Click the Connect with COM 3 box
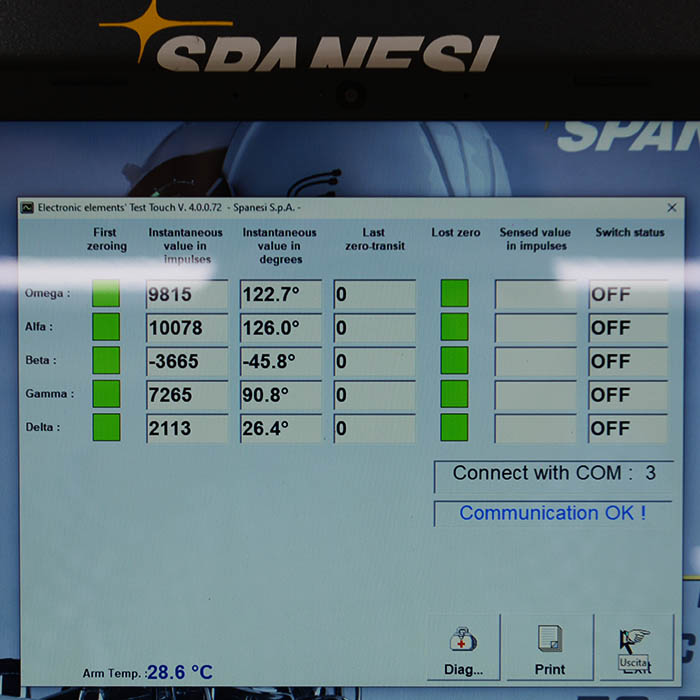Viewport: 700px width, 700px height. [x=554, y=474]
